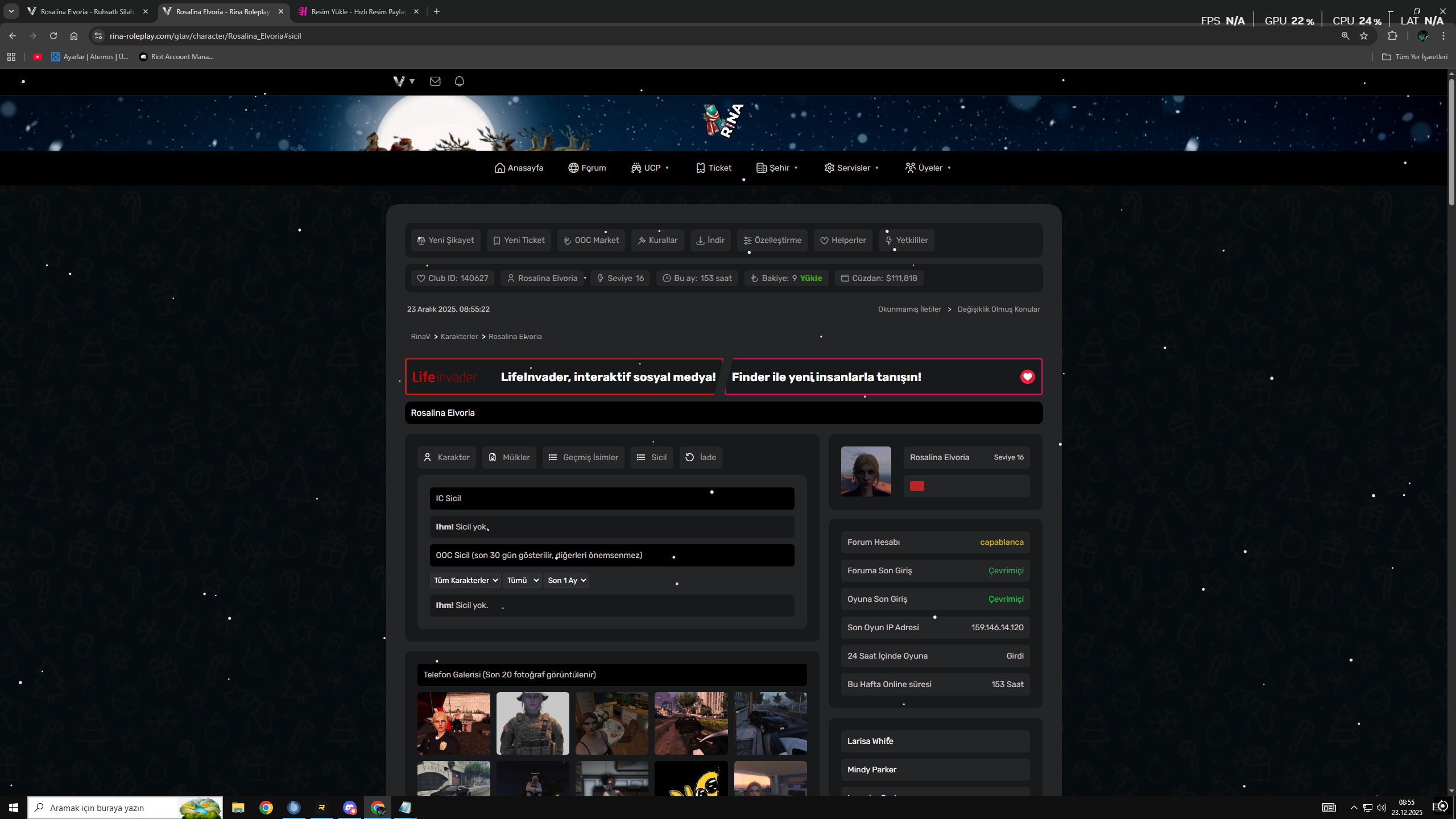Viewport: 1456px width, 819px height.
Task: Open the Son 1 Ay period dropdown
Action: (566, 580)
